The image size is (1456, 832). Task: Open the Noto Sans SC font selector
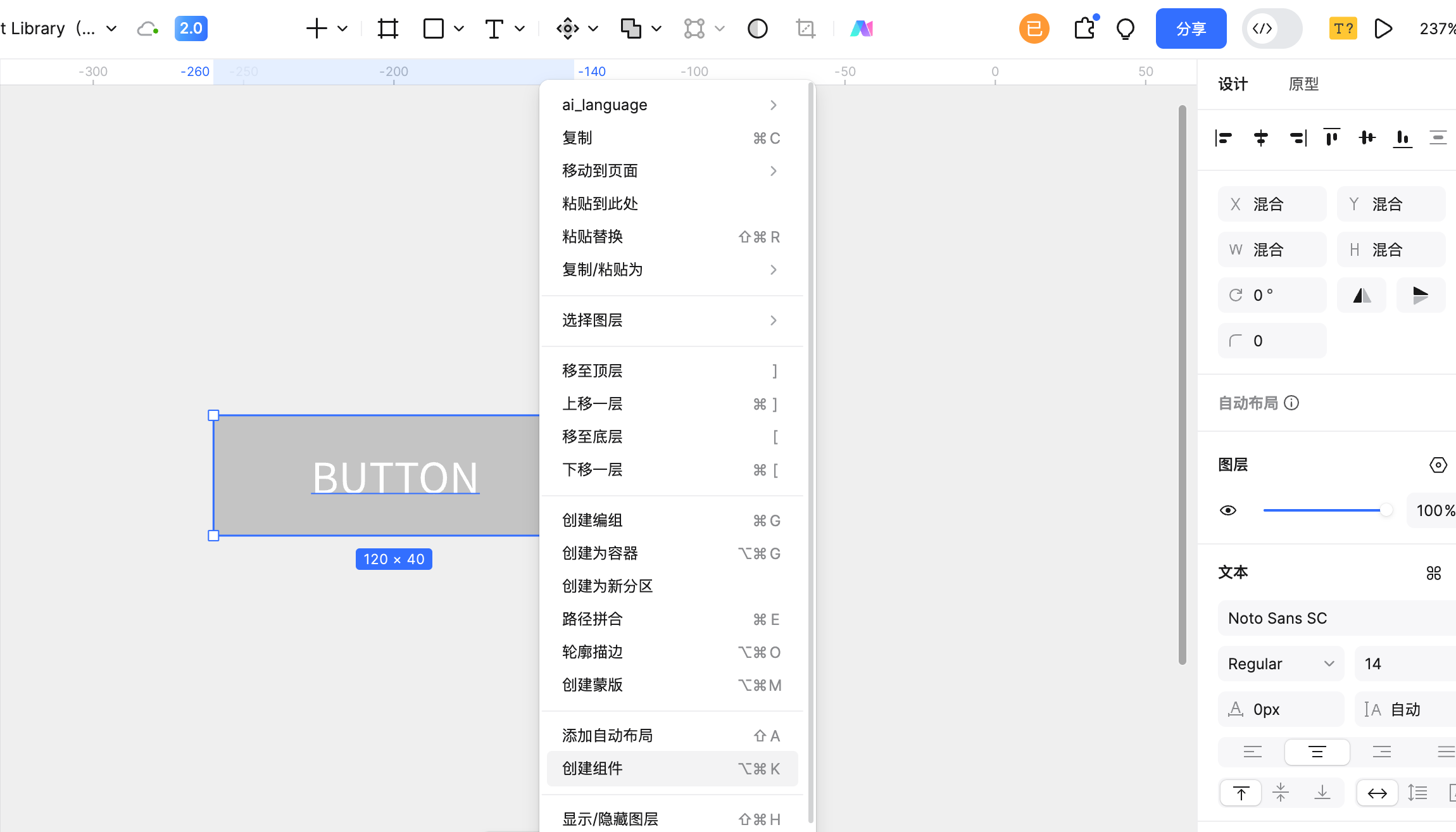click(x=1337, y=618)
